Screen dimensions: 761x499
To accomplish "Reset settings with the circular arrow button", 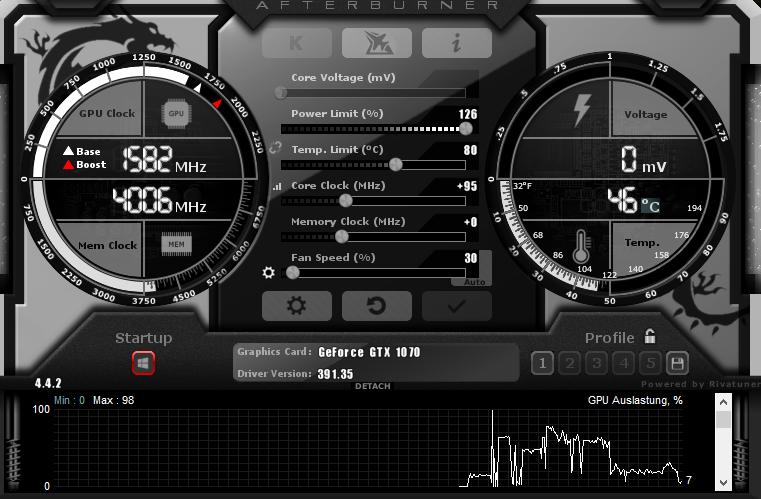I will [377, 306].
